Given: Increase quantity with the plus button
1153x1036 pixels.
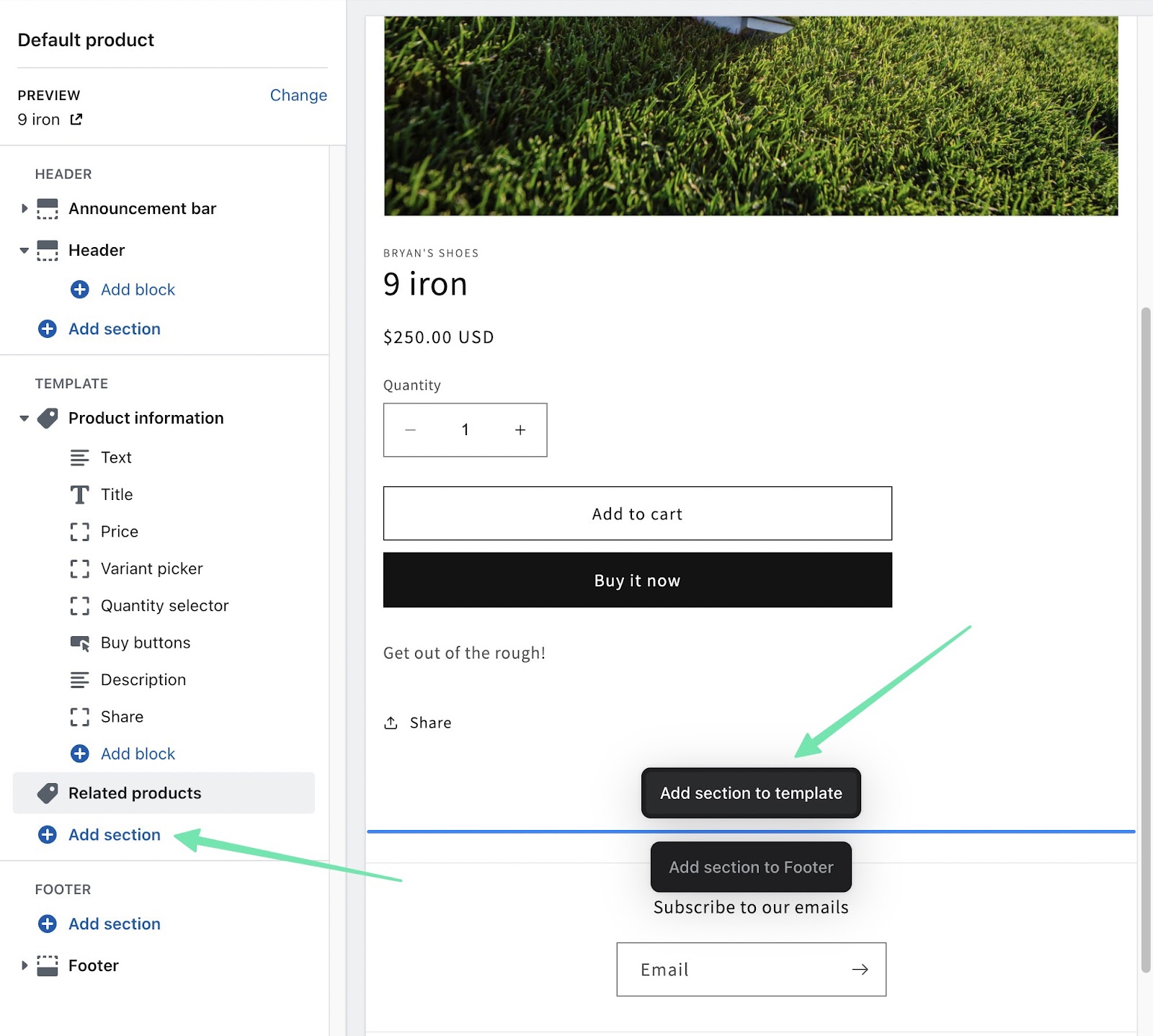Looking at the screenshot, I should click(x=520, y=430).
